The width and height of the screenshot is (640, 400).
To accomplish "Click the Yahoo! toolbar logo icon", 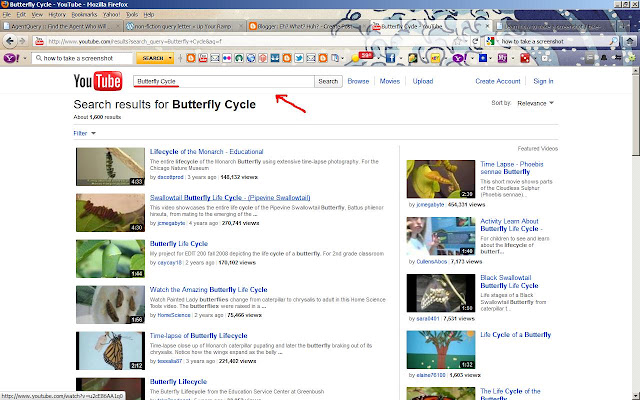I will pyautogui.click(x=11, y=58).
